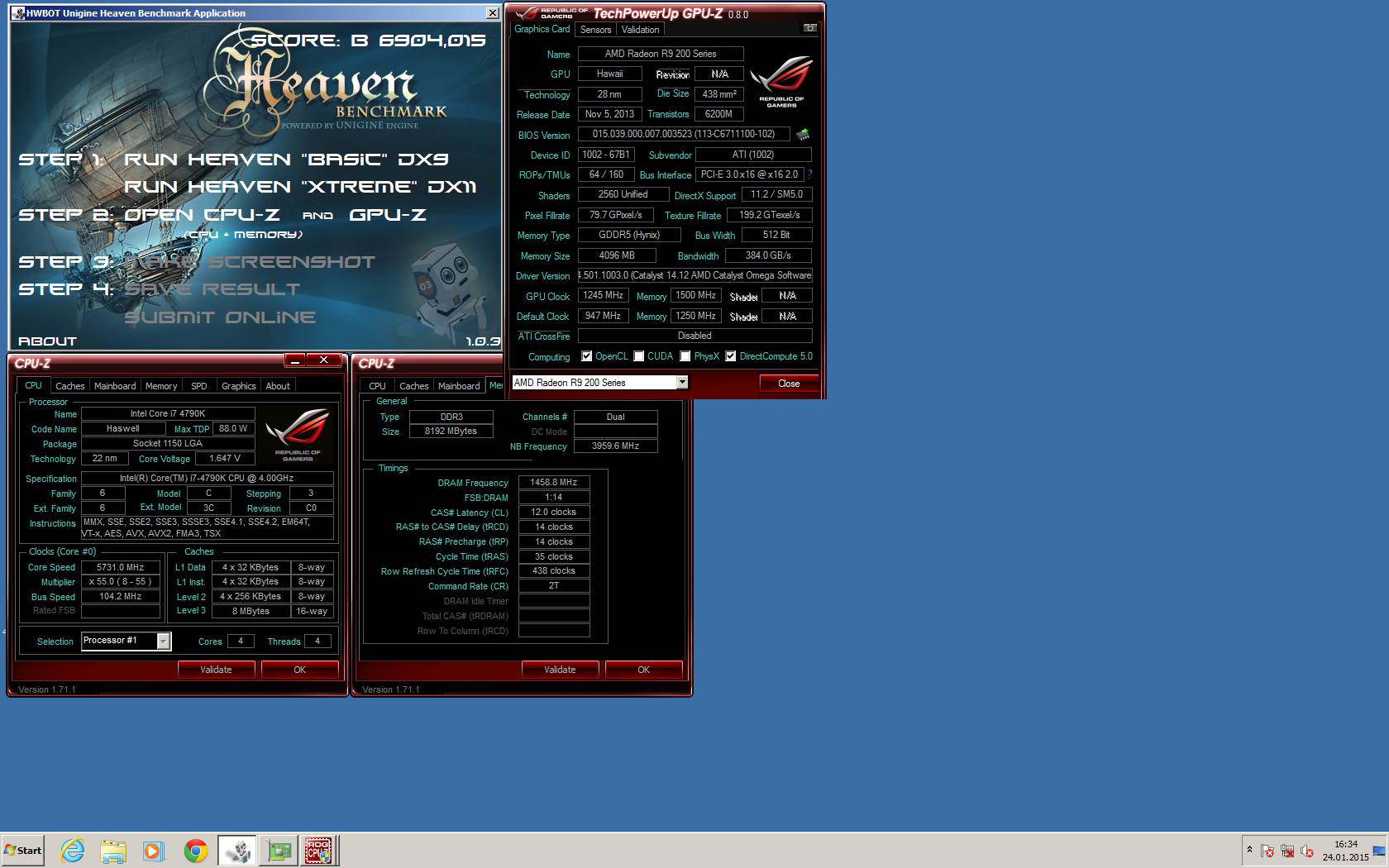Image resolution: width=1389 pixels, height=868 pixels.
Task: Click the GPU name field AMD Radeon R9 200 Series
Action: pos(661,54)
